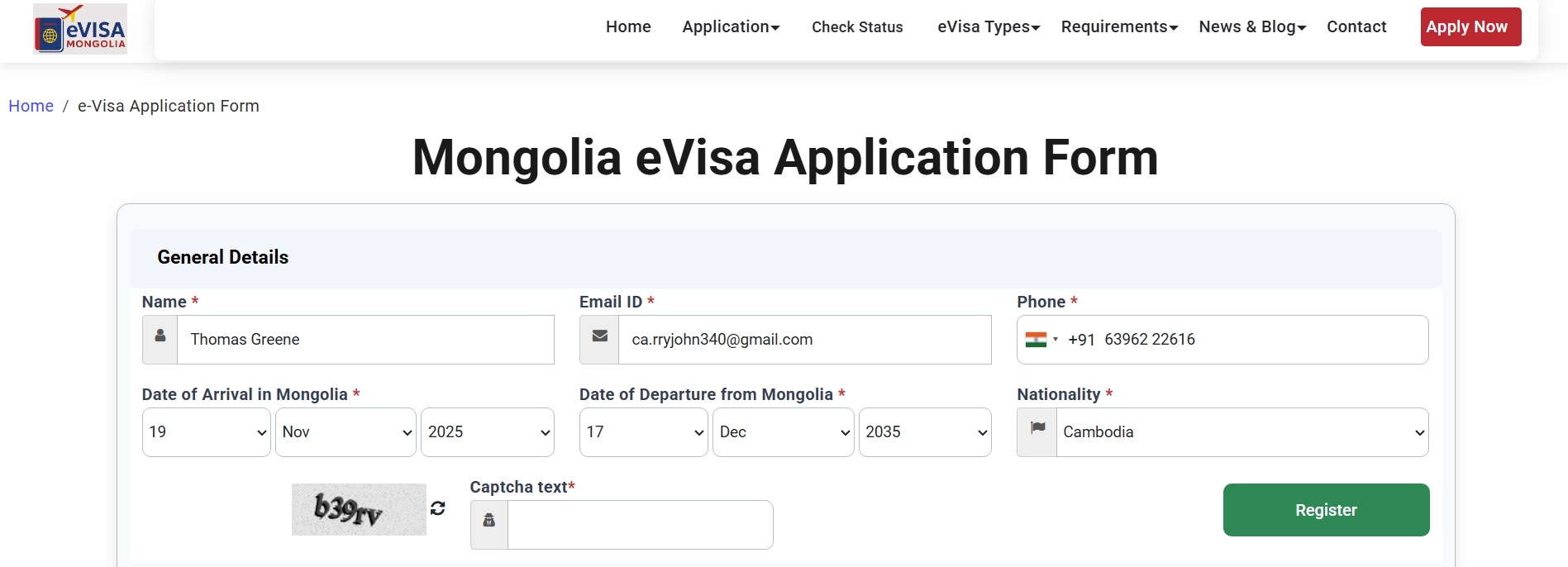
Task: Click the envelope icon beside Email ID
Action: coord(599,337)
